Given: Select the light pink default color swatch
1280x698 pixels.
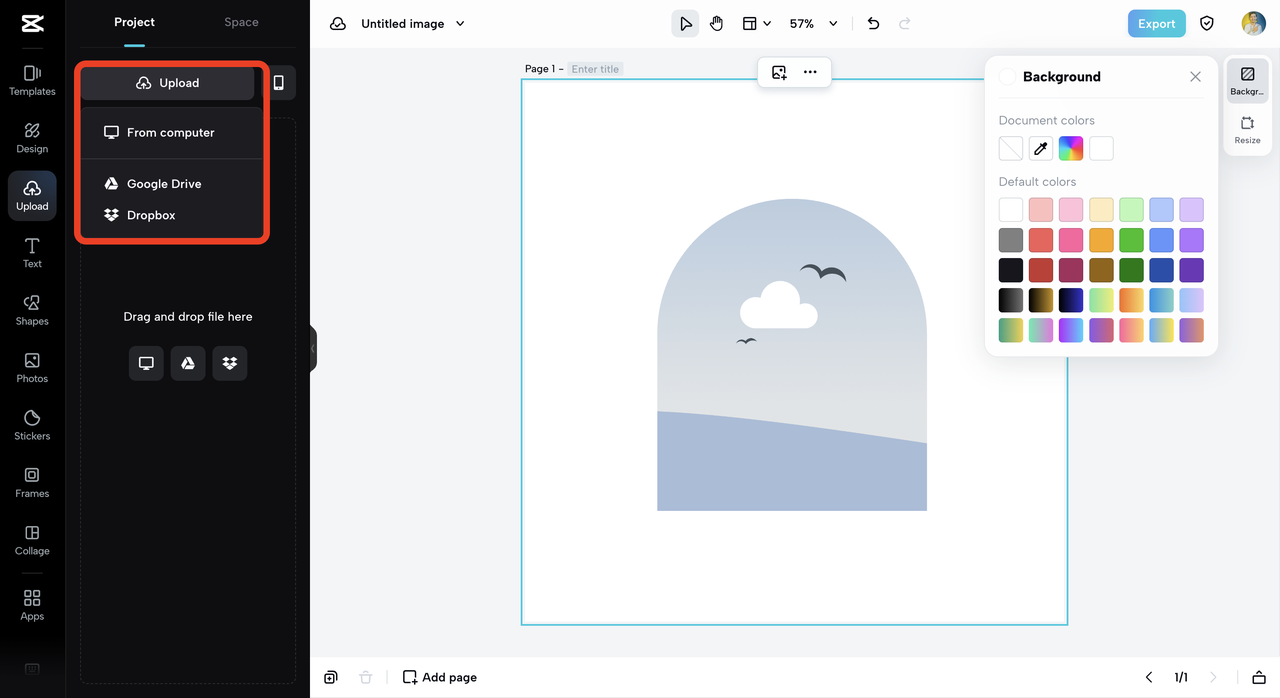Looking at the screenshot, I should 1071,210.
